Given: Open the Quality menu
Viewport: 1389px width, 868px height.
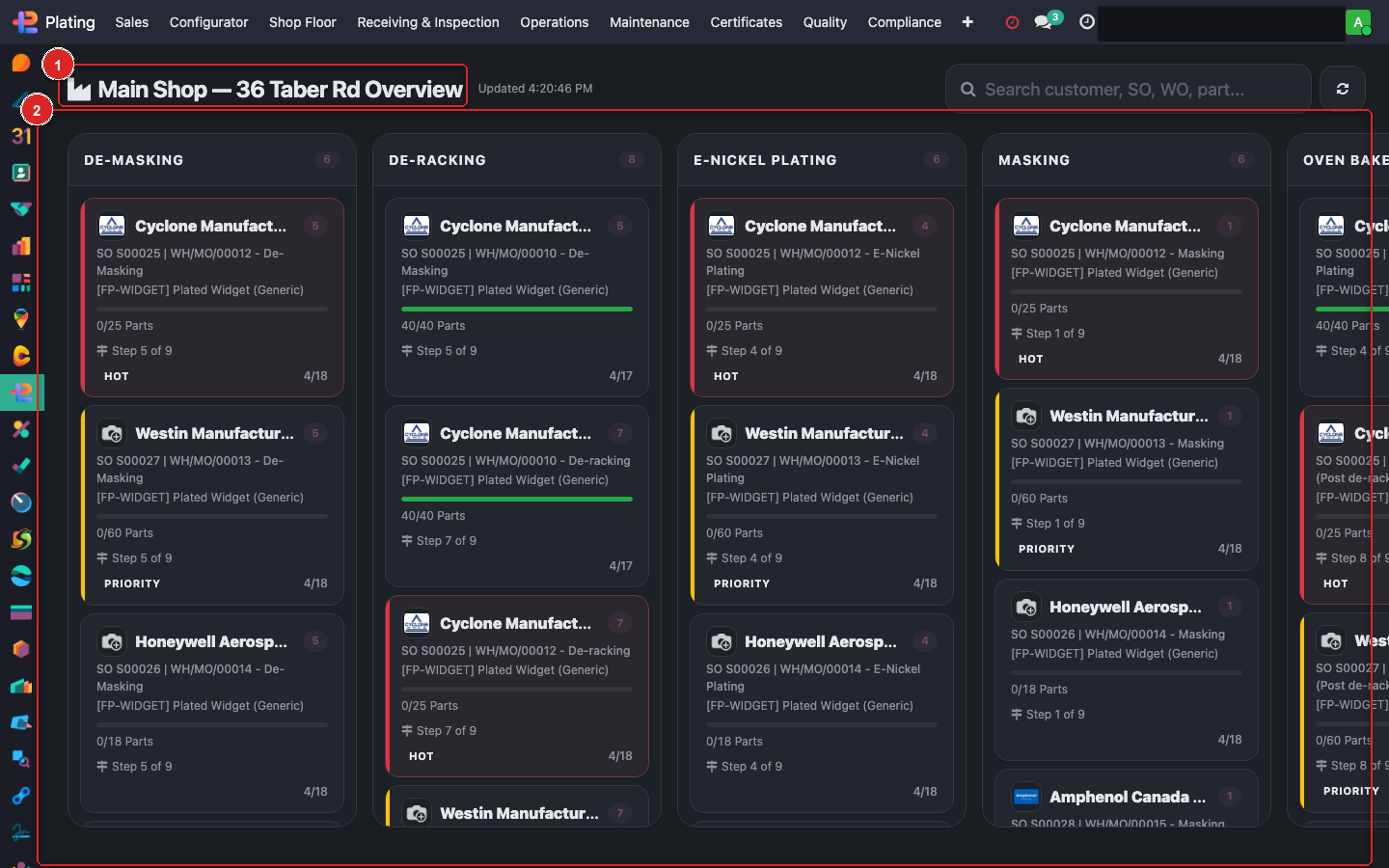Looking at the screenshot, I should [825, 22].
